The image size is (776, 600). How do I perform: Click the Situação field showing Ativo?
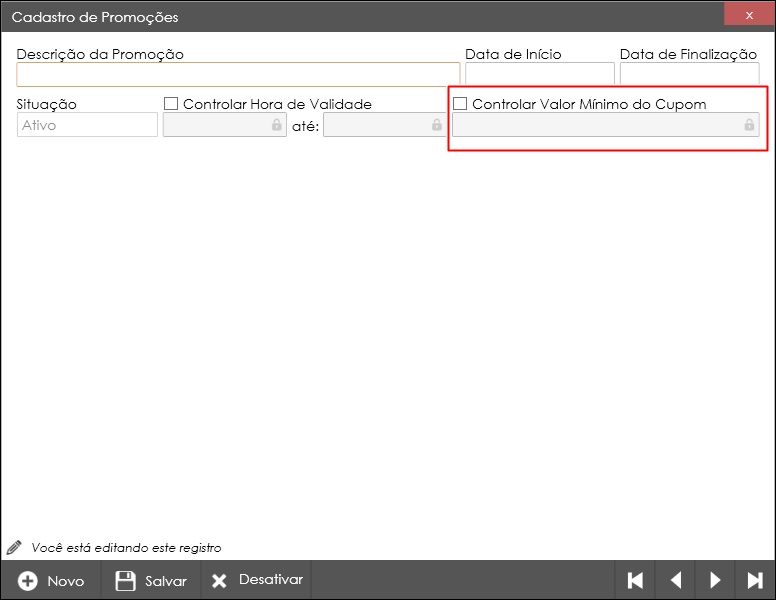[x=87, y=125]
